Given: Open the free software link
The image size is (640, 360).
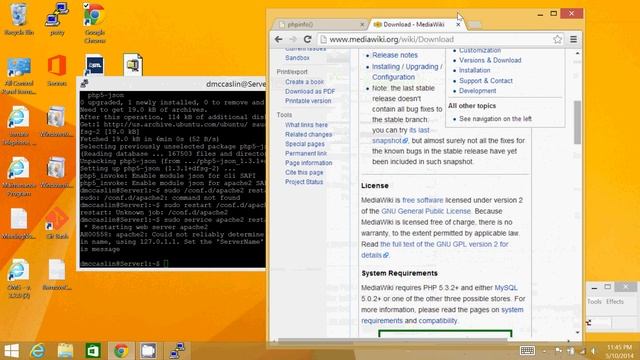Looking at the screenshot, I should 422,200.
